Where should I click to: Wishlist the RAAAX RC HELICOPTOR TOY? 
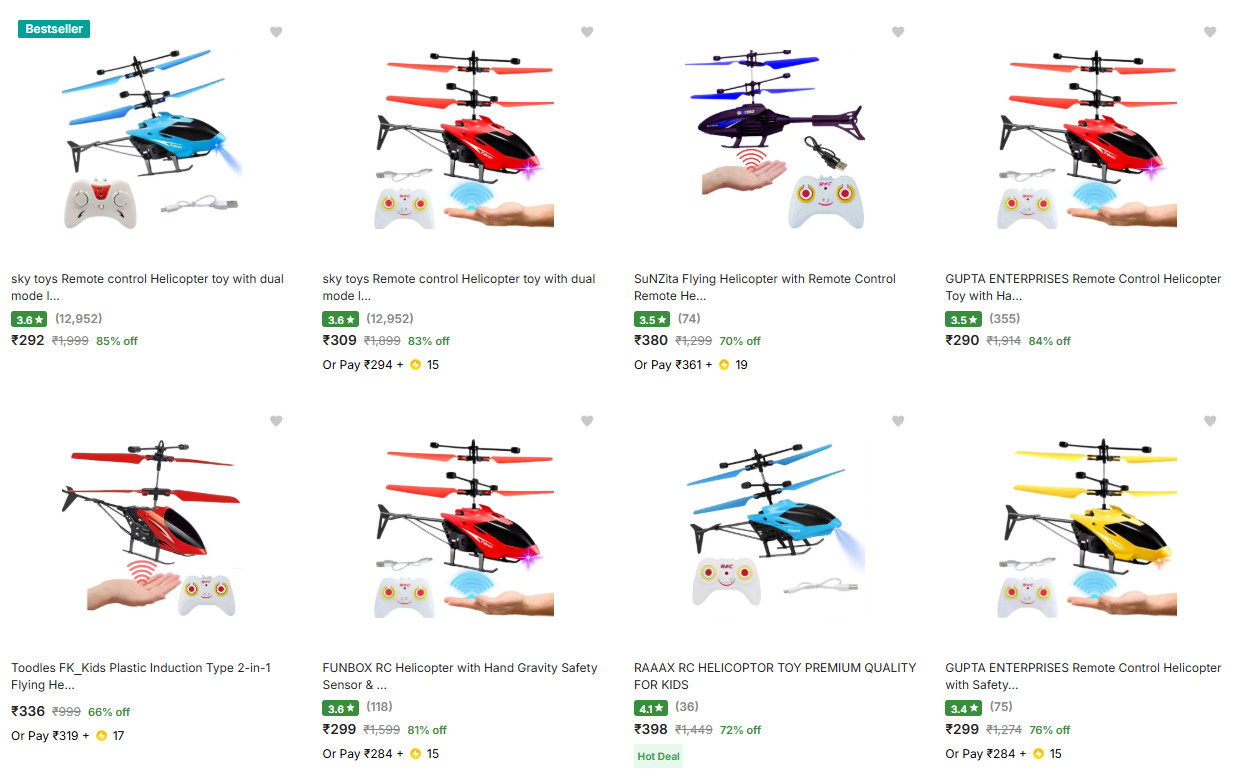point(898,421)
